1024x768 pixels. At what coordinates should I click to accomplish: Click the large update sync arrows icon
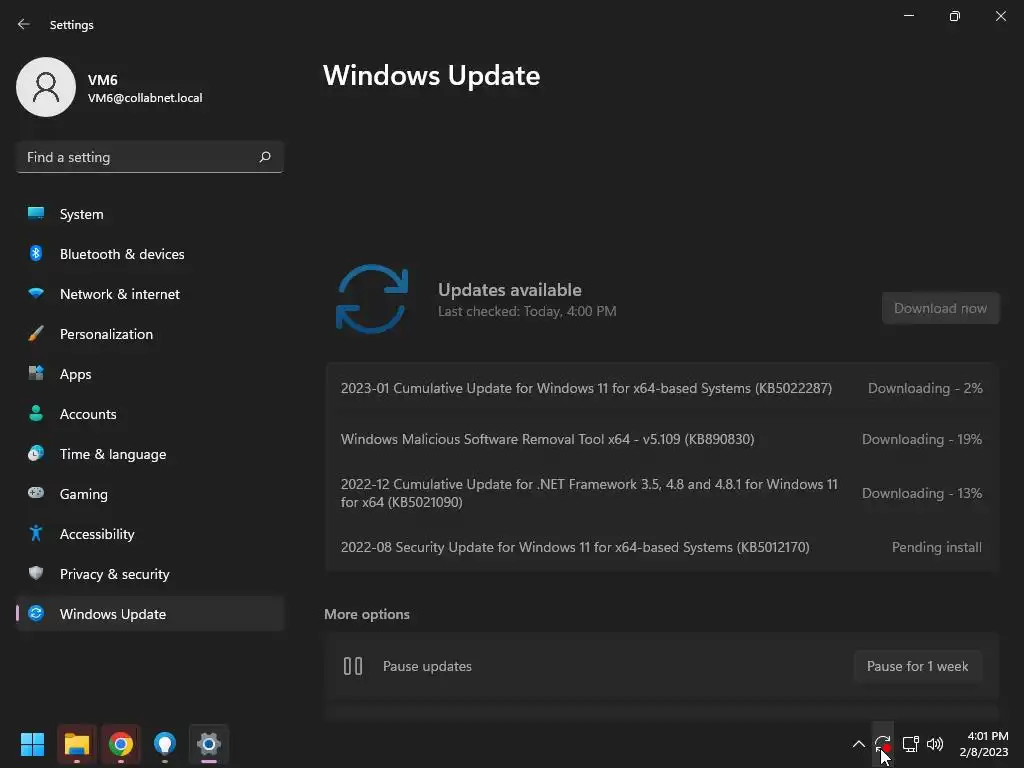point(372,299)
